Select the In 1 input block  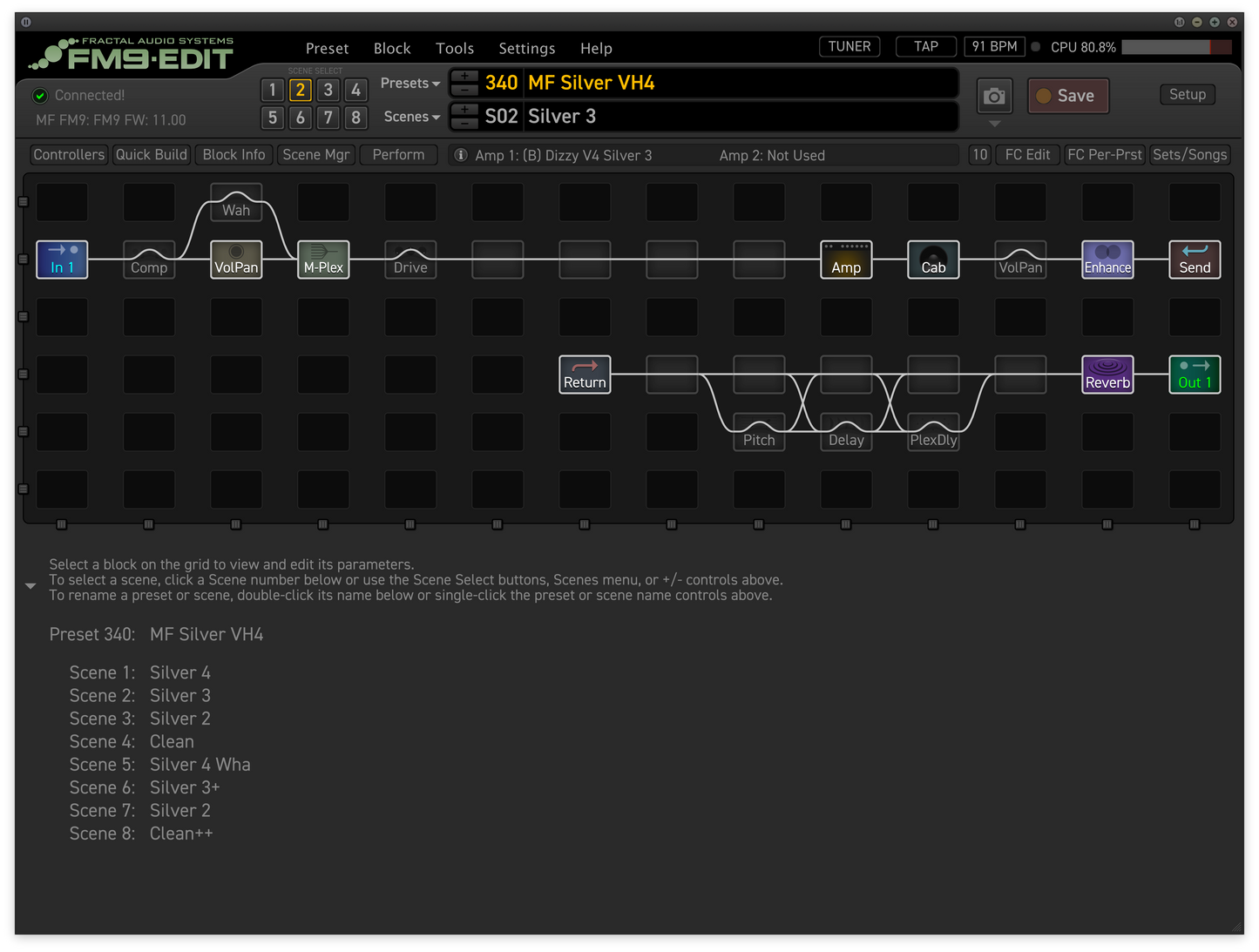click(62, 260)
